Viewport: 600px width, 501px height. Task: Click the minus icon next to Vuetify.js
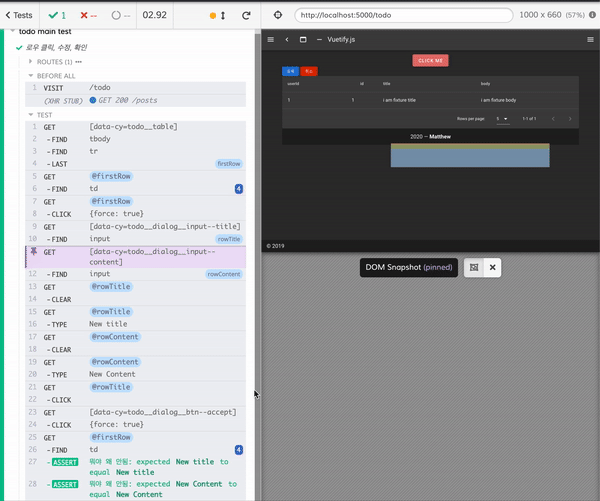319,39
